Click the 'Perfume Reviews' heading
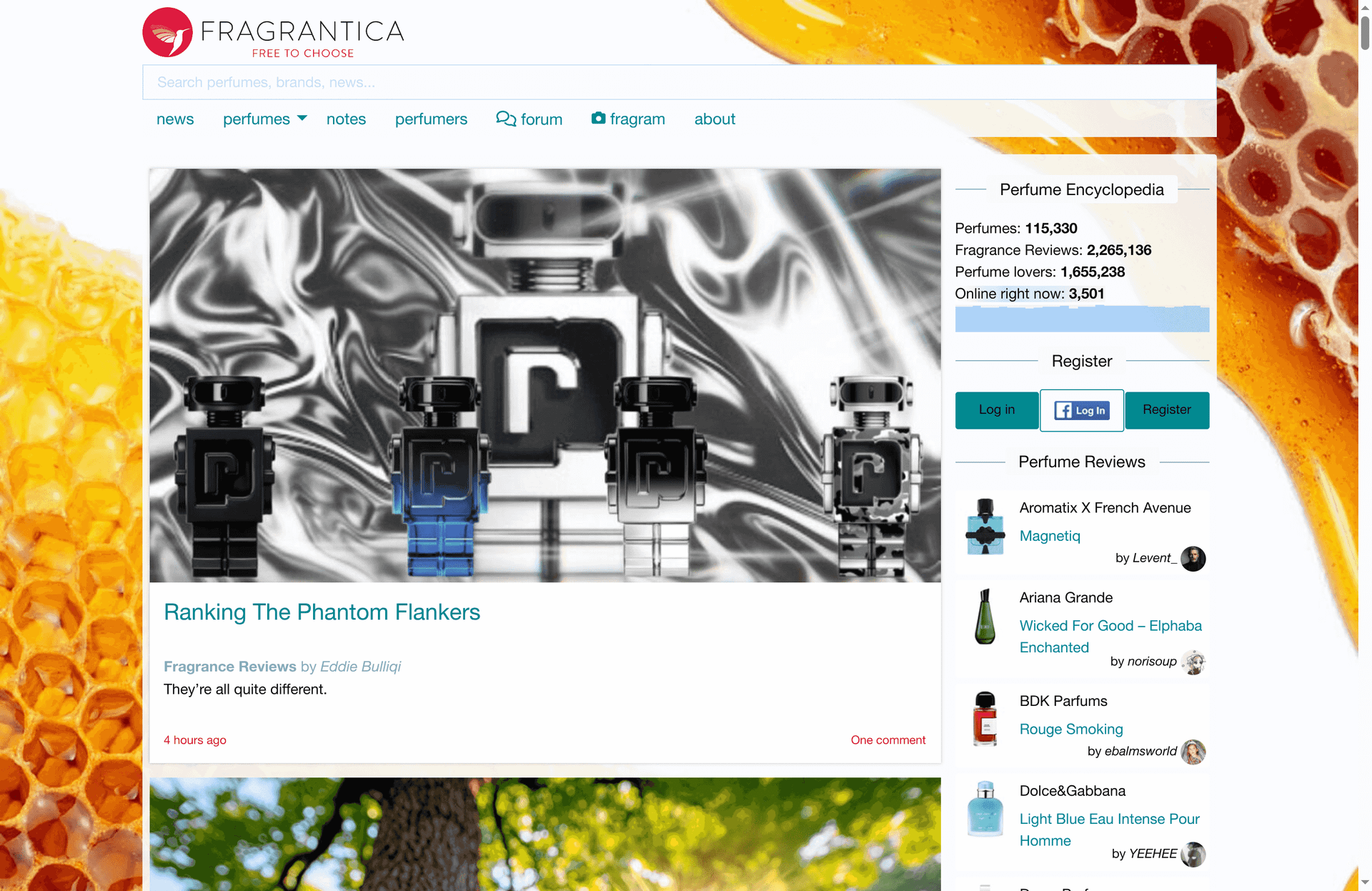Image resolution: width=1372 pixels, height=891 pixels. tap(1082, 462)
